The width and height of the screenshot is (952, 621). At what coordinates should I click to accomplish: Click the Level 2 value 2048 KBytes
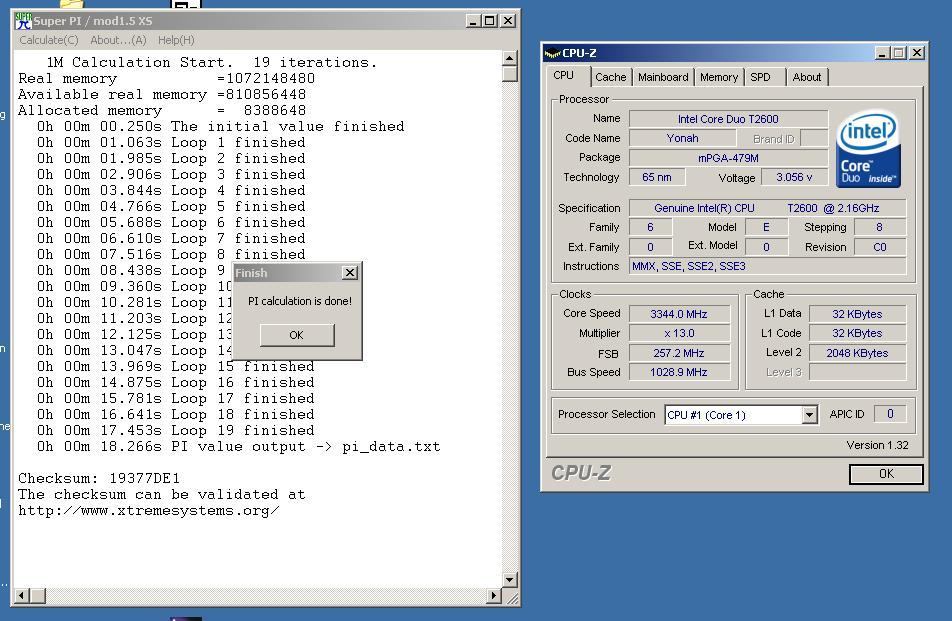coord(857,353)
